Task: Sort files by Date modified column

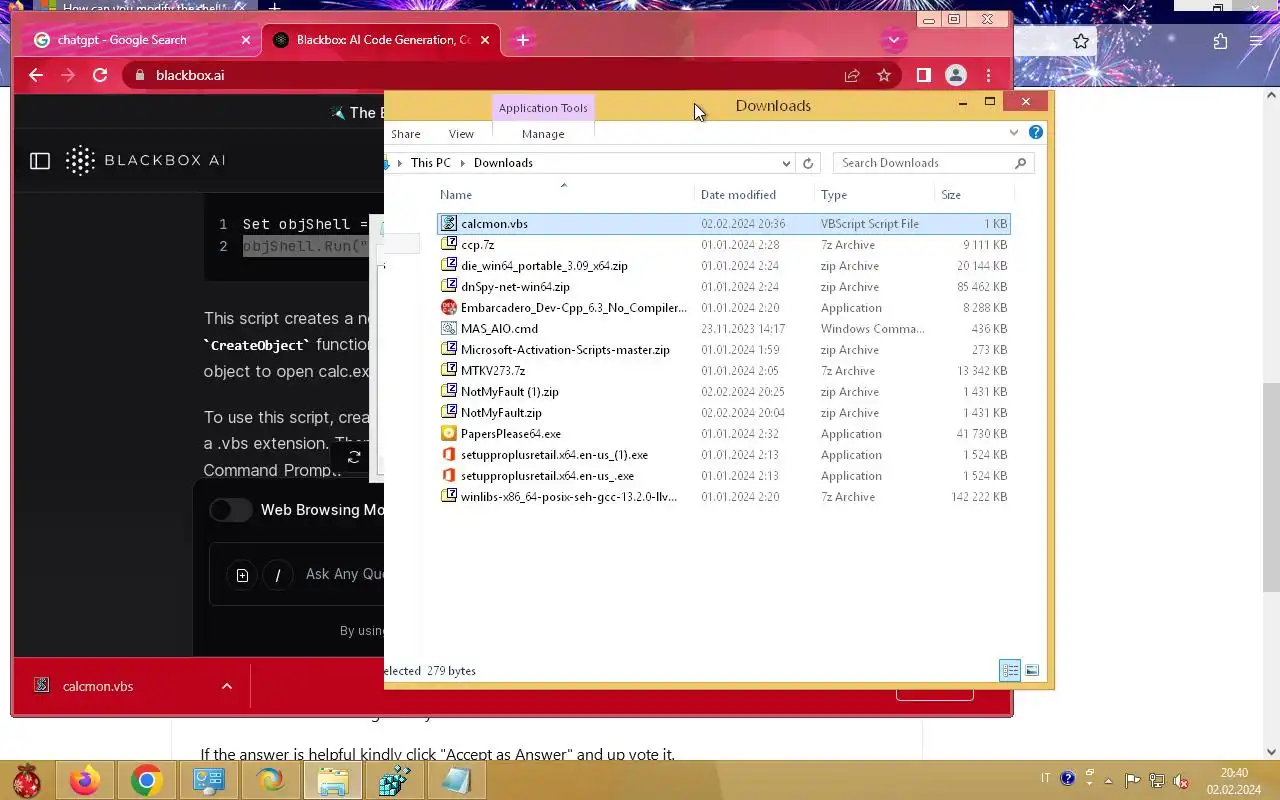Action: pyautogui.click(x=738, y=195)
